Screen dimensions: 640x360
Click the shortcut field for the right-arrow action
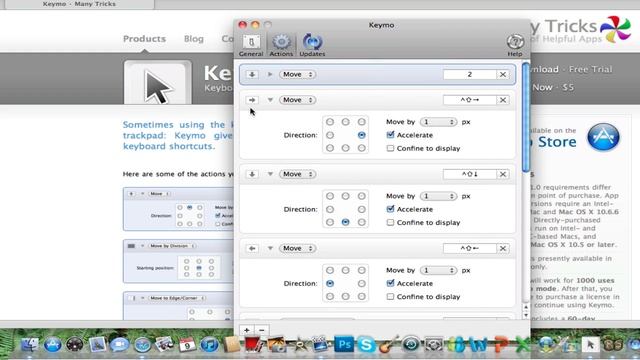pyautogui.click(x=469, y=100)
